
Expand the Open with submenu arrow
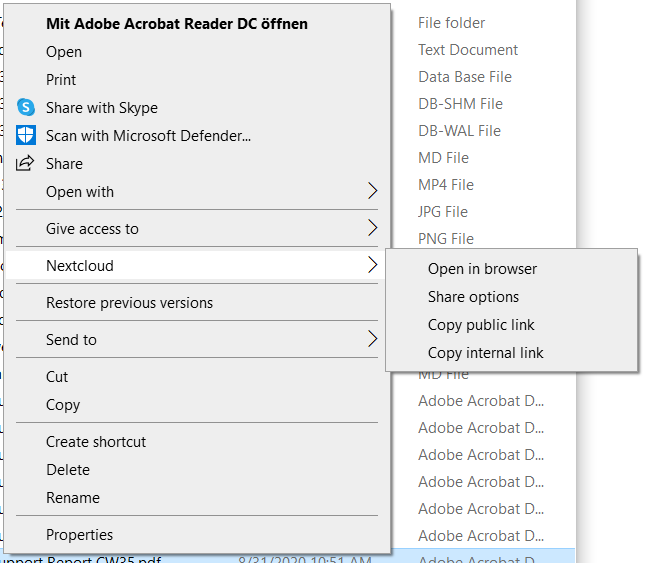click(x=372, y=192)
